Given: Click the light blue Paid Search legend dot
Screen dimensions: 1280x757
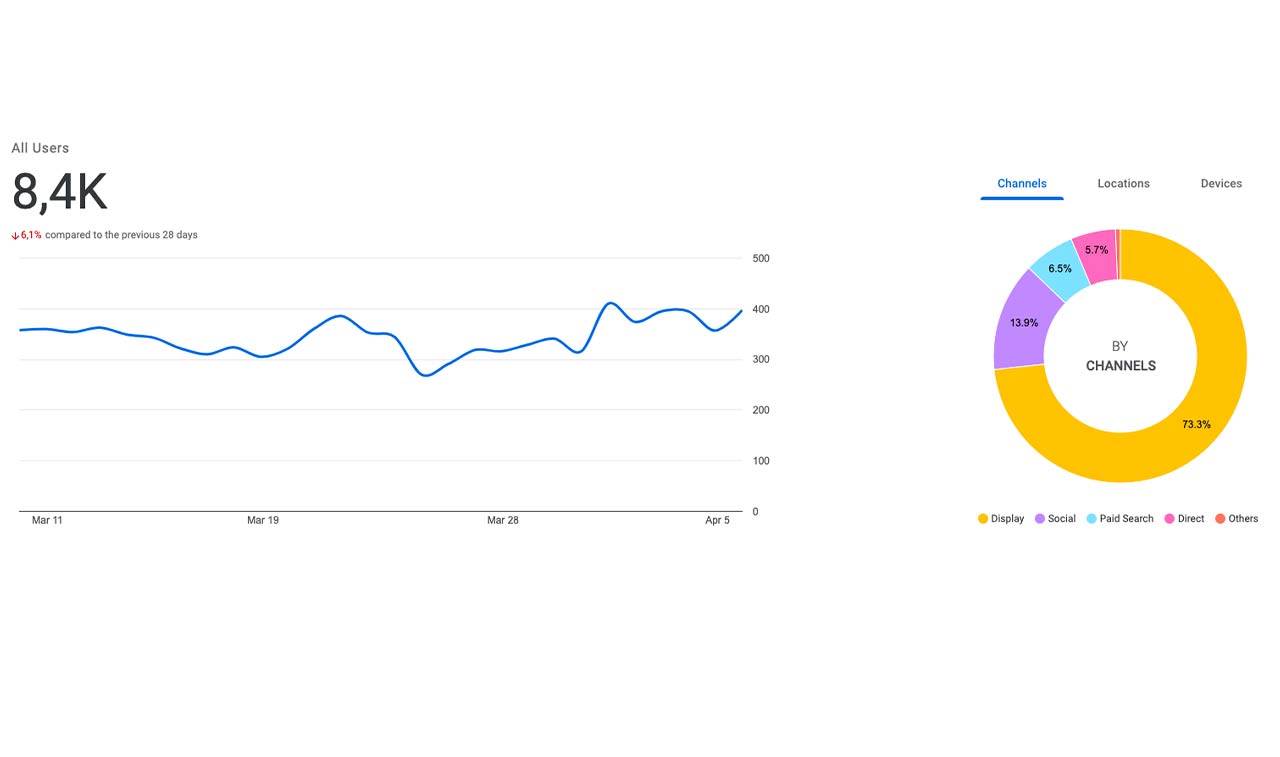Looking at the screenshot, I should (x=1092, y=519).
